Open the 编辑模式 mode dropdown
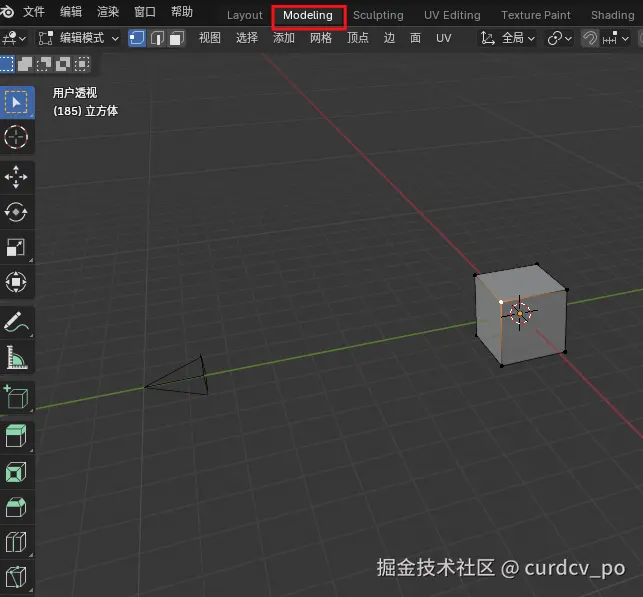The width and height of the screenshot is (643, 597). (x=78, y=39)
